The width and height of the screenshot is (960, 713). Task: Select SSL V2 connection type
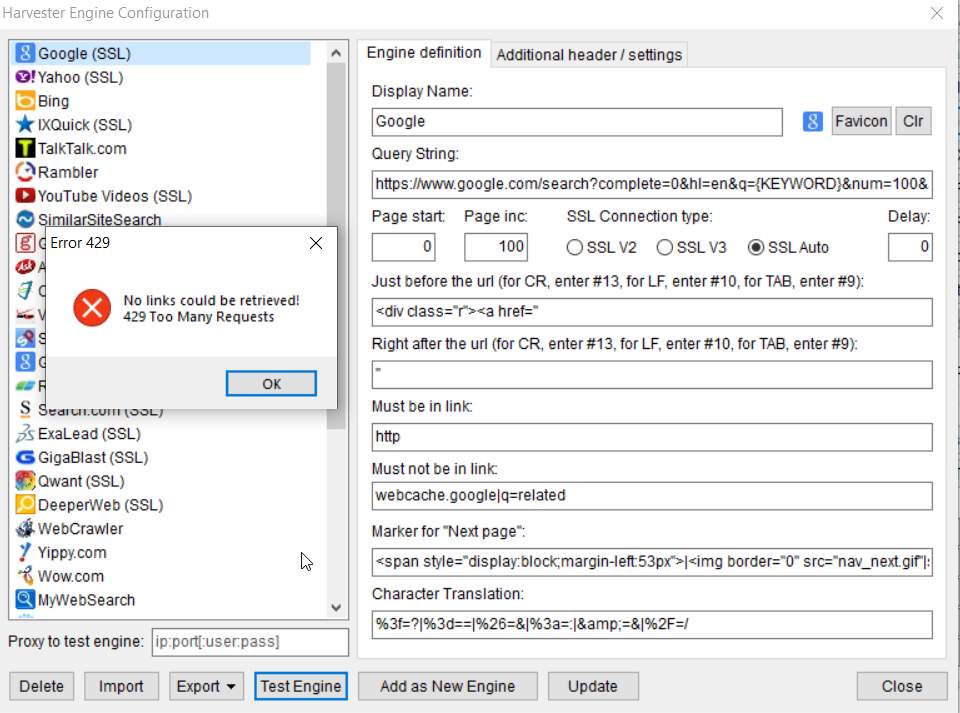pyautogui.click(x=601, y=247)
